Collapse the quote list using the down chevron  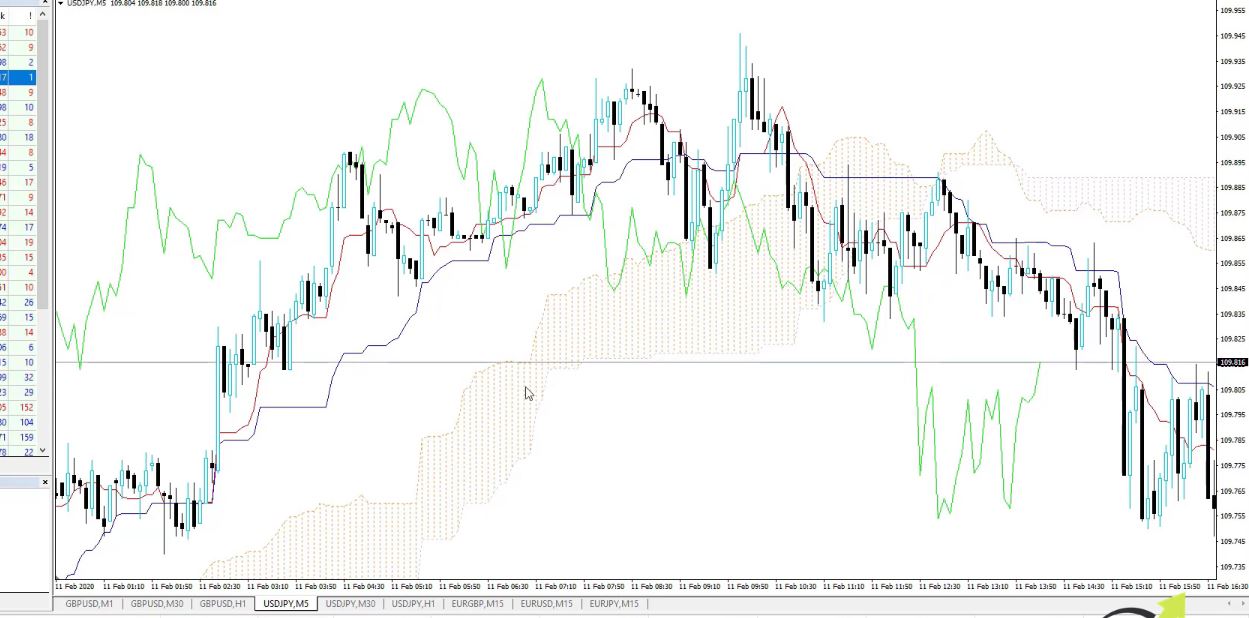tap(44, 452)
